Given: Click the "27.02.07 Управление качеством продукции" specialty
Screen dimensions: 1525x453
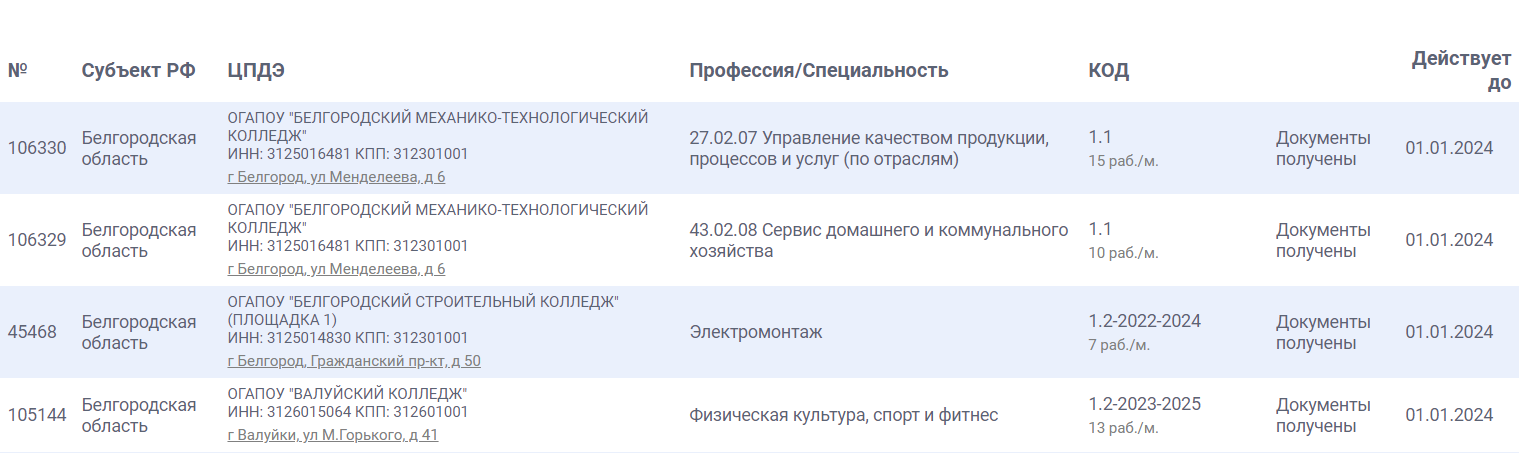Looking at the screenshot, I should click(868, 138).
